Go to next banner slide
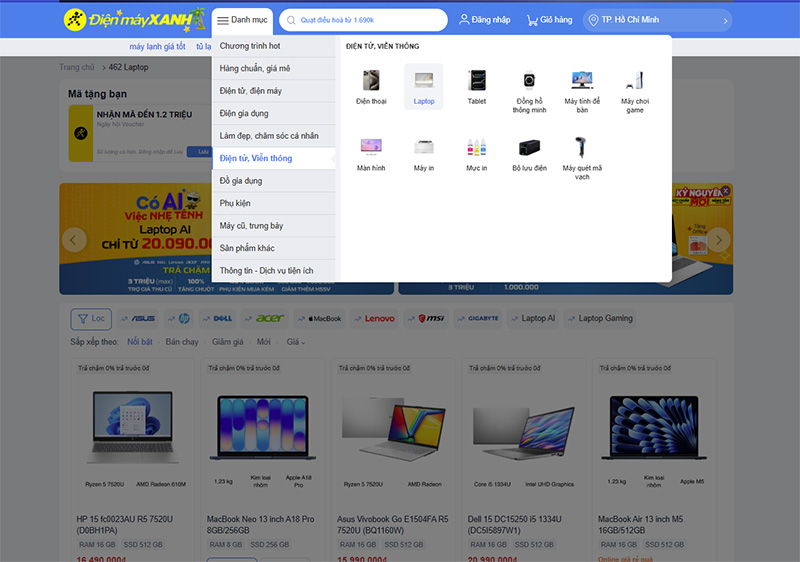 point(718,240)
